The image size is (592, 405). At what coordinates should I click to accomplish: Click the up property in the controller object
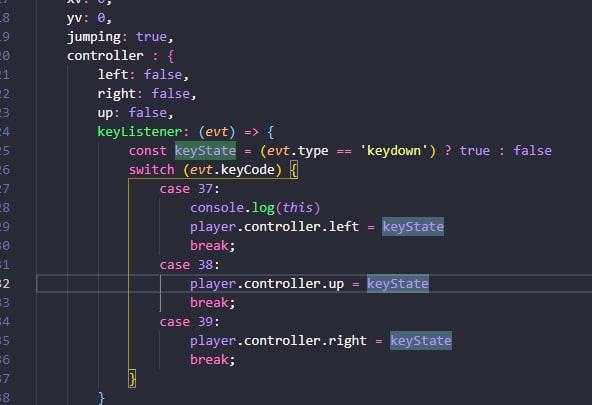pyautogui.click(x=105, y=113)
